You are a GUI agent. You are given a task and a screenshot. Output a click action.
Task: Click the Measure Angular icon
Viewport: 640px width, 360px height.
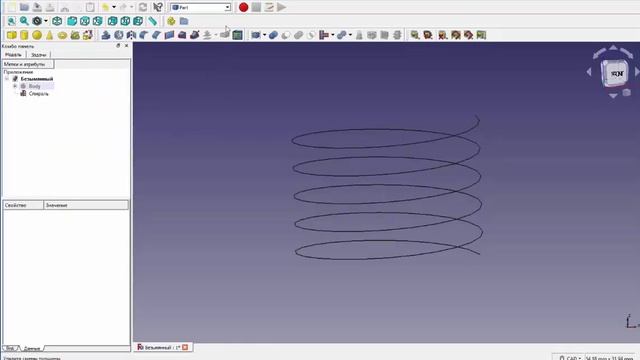tap(428, 35)
